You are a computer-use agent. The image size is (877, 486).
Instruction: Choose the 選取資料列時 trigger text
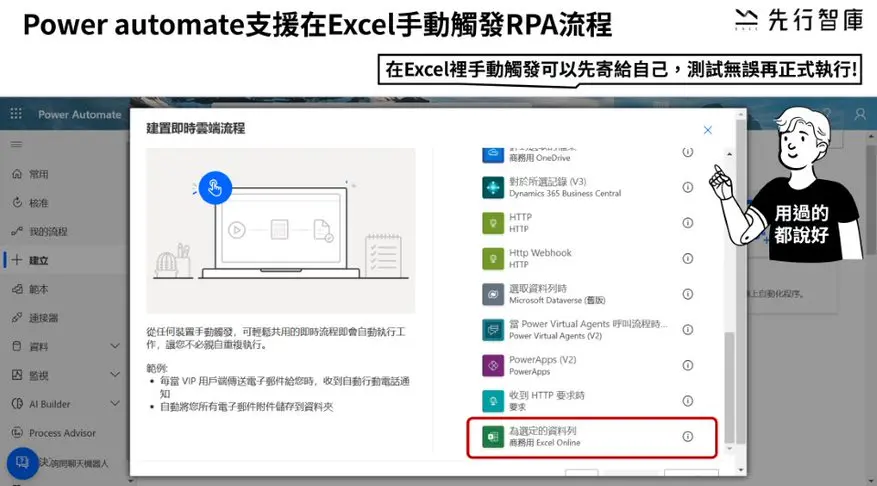coord(537,289)
